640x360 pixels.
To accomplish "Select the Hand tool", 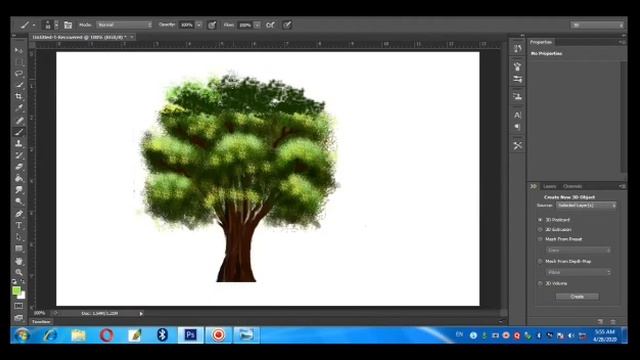I will (x=19, y=261).
